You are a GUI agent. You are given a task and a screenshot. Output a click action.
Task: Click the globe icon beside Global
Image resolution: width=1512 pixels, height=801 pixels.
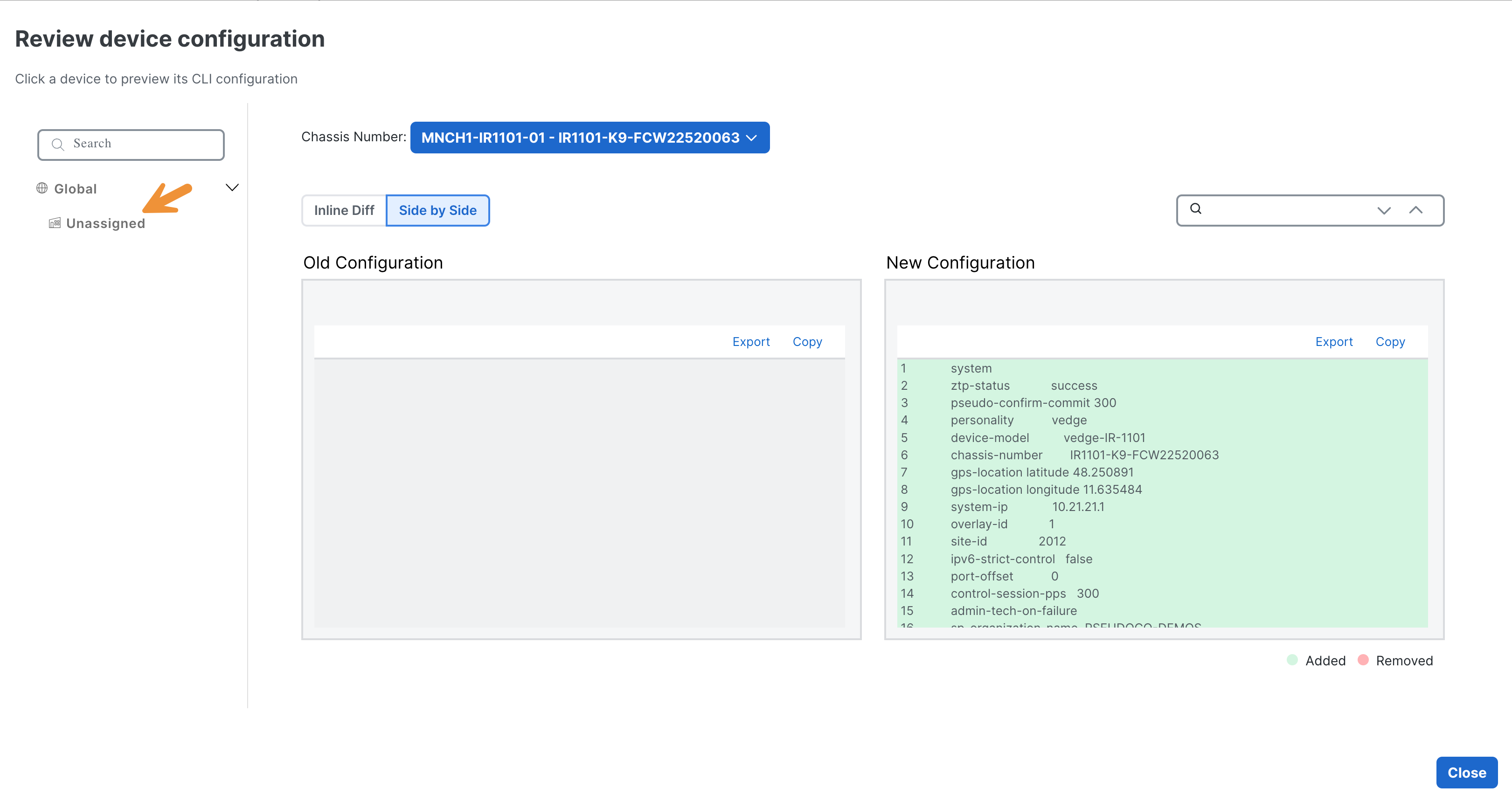tap(42, 188)
